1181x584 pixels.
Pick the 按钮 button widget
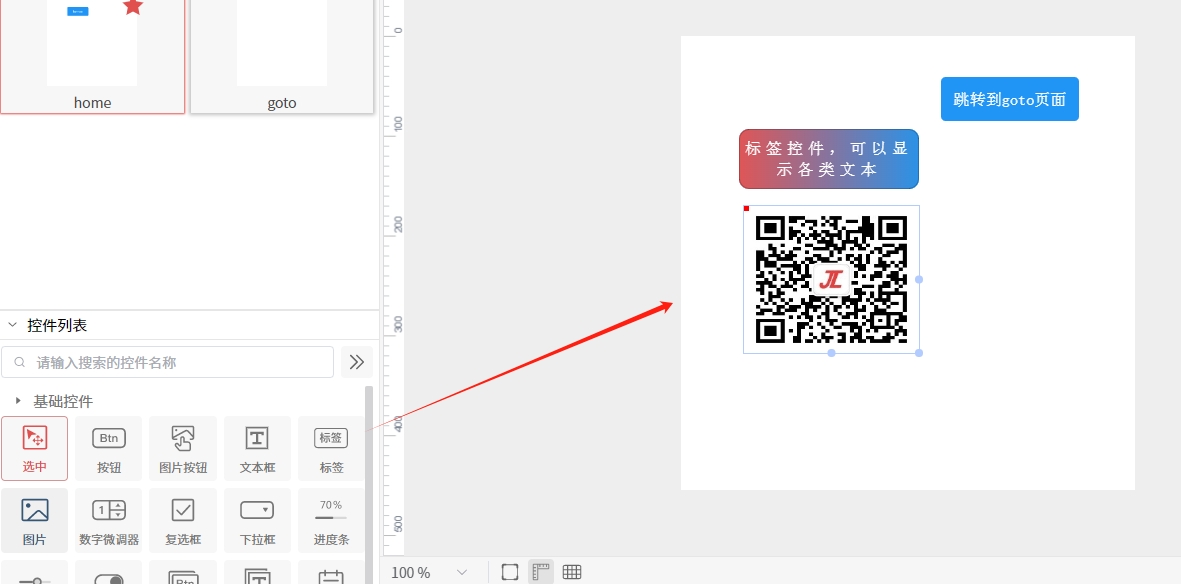108,448
